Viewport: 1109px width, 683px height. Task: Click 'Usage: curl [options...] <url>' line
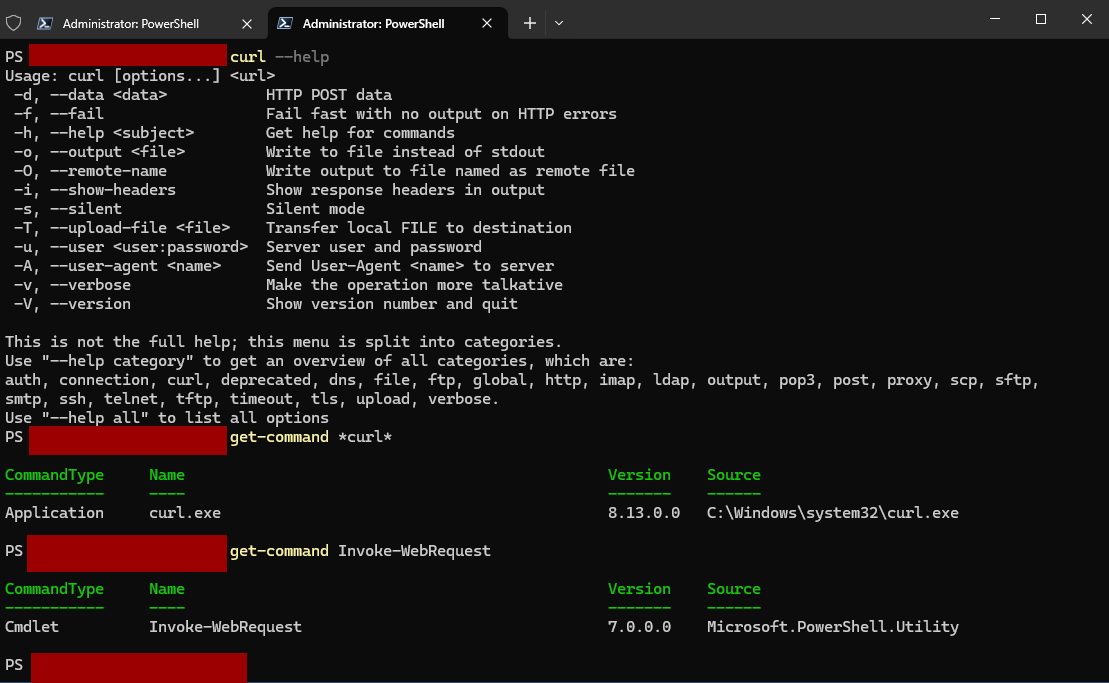(x=140, y=76)
